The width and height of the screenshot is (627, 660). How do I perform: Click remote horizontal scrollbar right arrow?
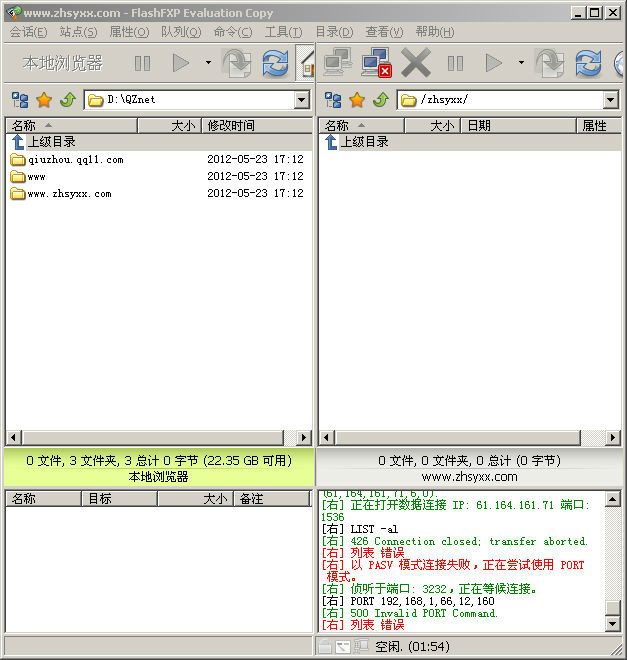point(613,438)
